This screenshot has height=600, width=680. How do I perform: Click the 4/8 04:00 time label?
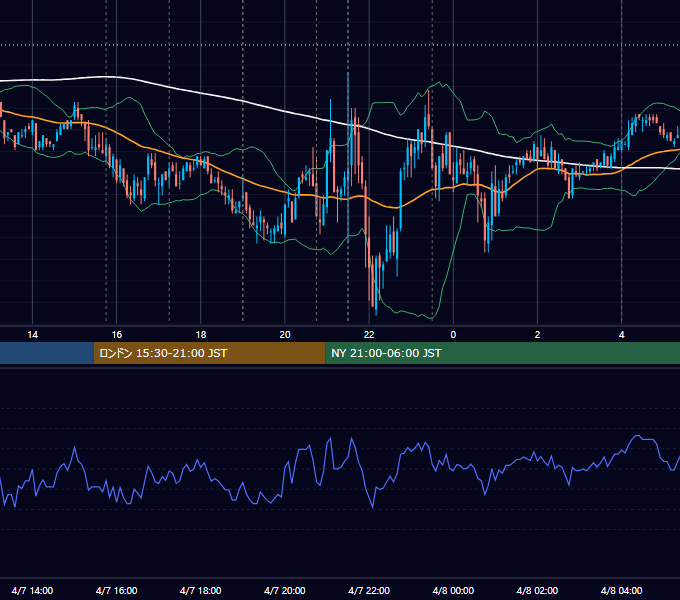(x=621, y=590)
